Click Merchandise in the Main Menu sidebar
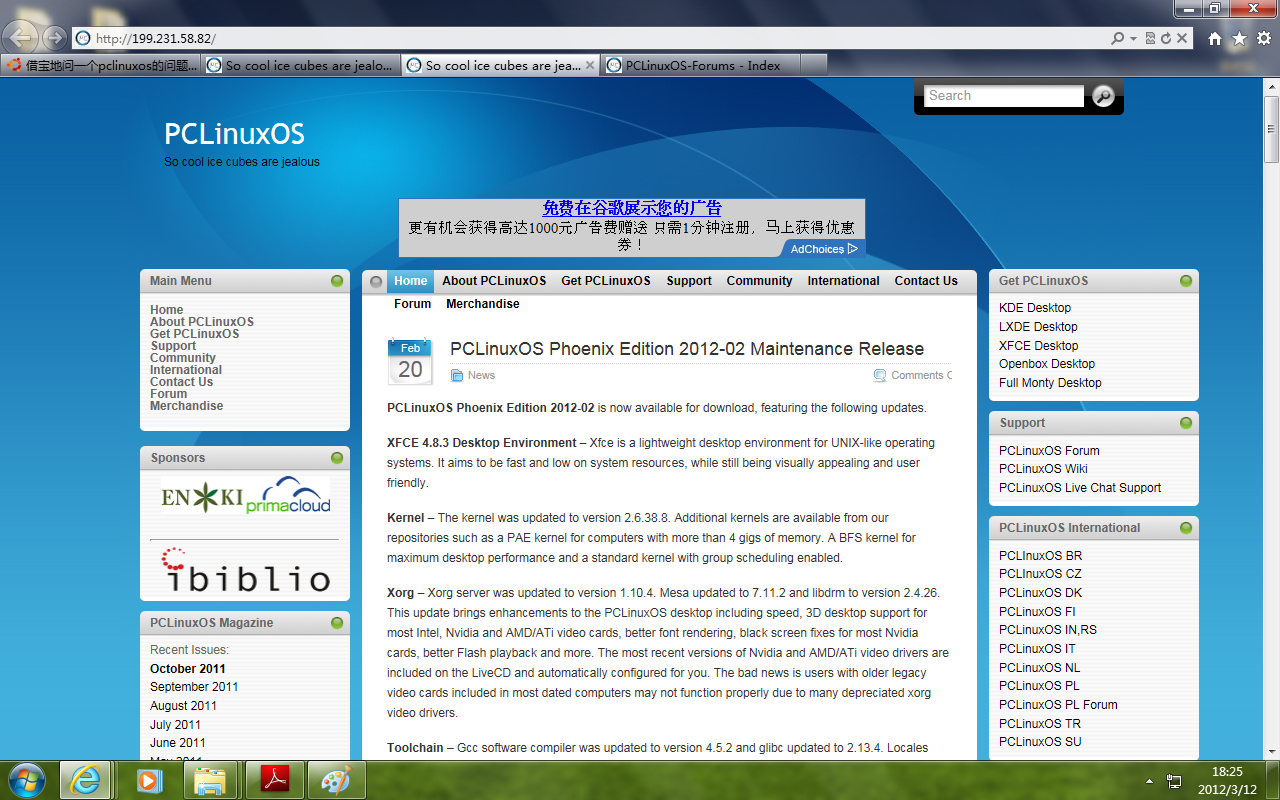Screen dimensions: 1280x800 click(186, 406)
